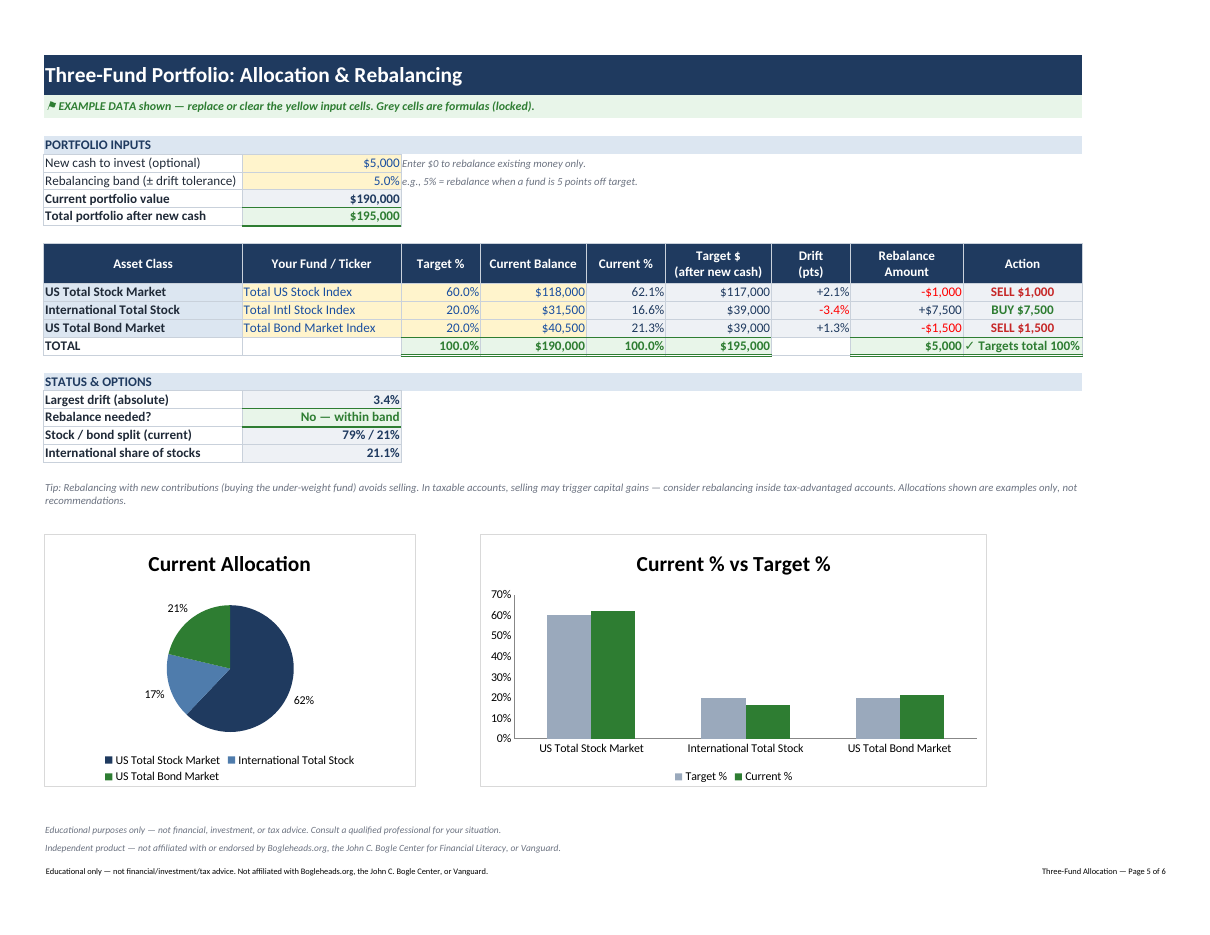Click the Target % legend swatch in bar chart
The height and width of the screenshot is (935, 1210).
pyautogui.click(x=679, y=776)
